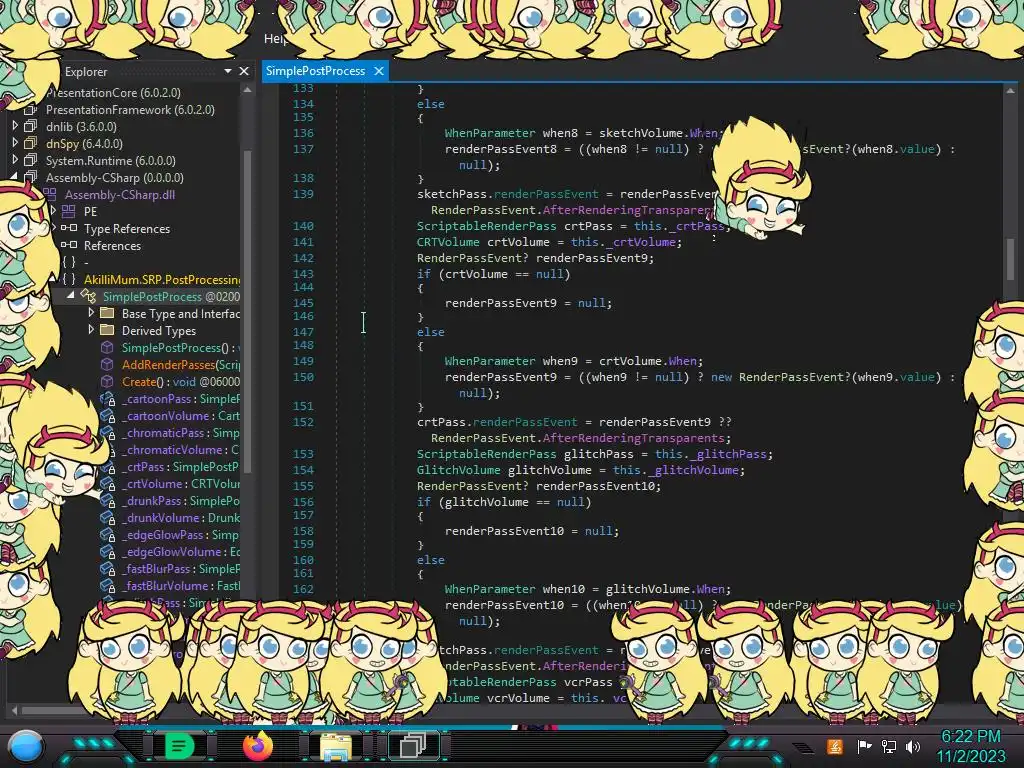Click the _drunkVolume field icon
This screenshot has height=768, width=1024.
click(107, 517)
